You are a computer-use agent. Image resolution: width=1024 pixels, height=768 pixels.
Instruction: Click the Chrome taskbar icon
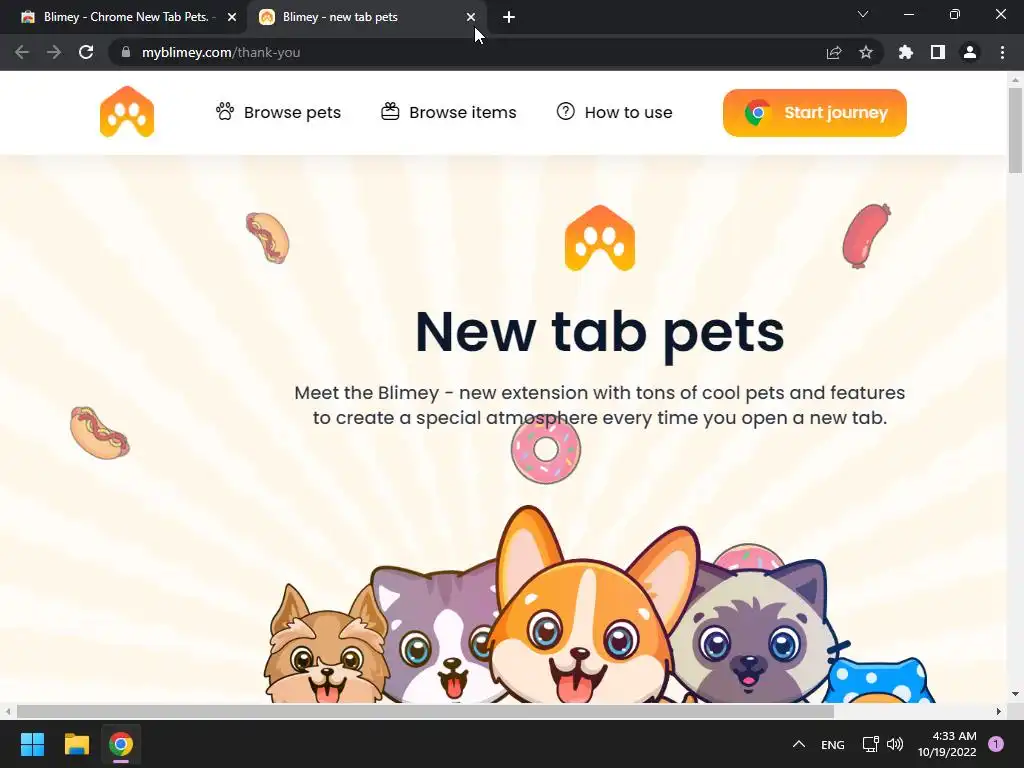(121, 744)
